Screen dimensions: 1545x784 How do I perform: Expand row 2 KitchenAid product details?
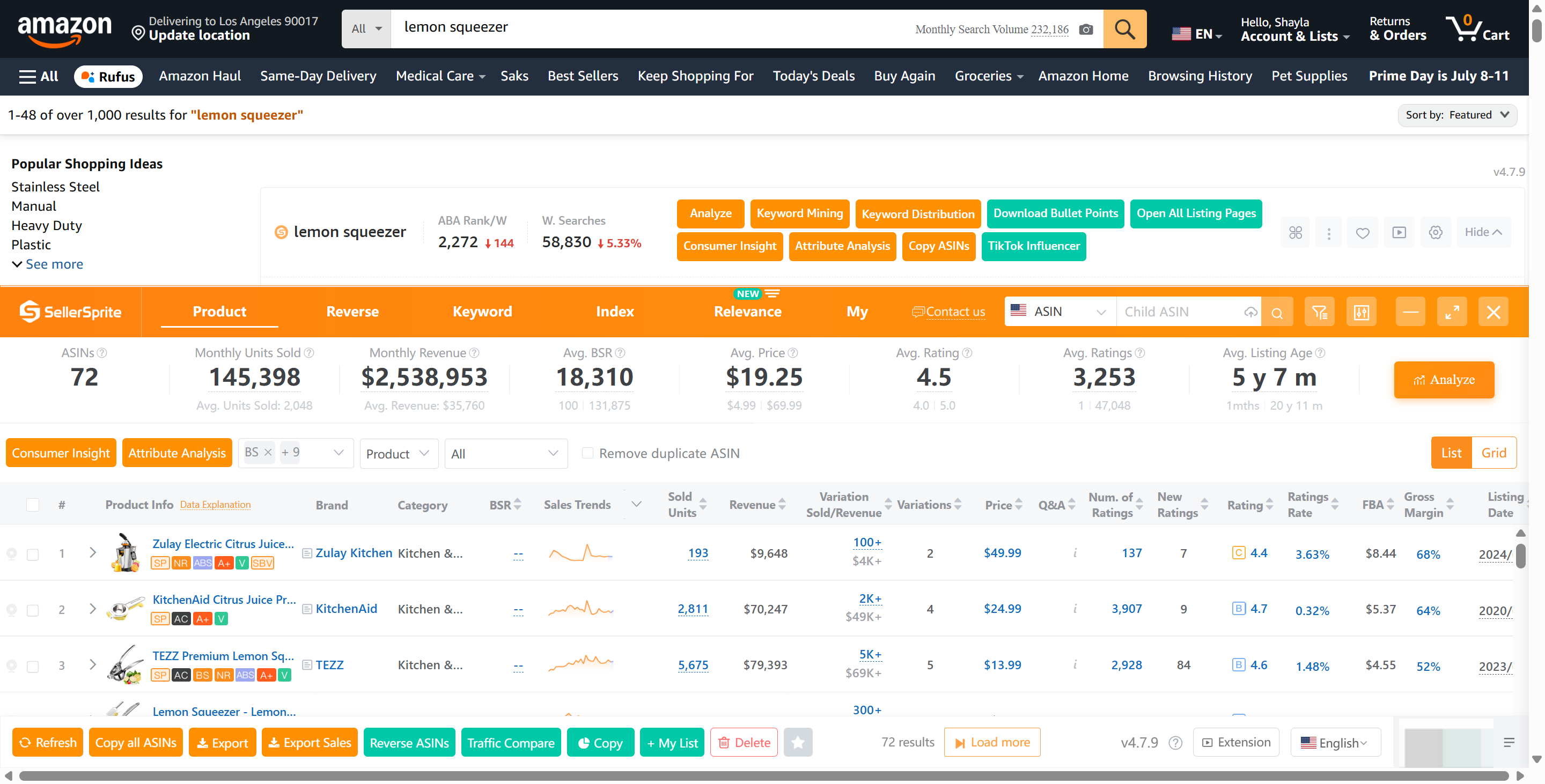[92, 609]
